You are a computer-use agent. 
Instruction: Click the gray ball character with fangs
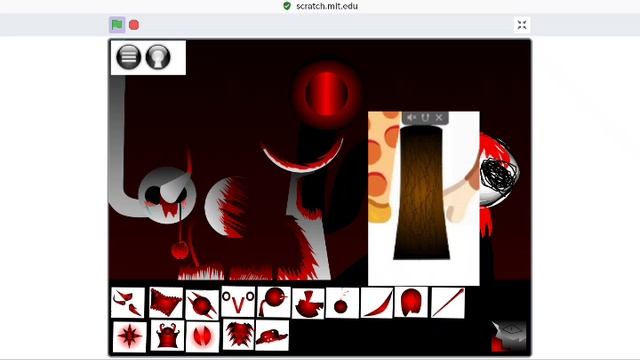pyautogui.click(x=167, y=195)
